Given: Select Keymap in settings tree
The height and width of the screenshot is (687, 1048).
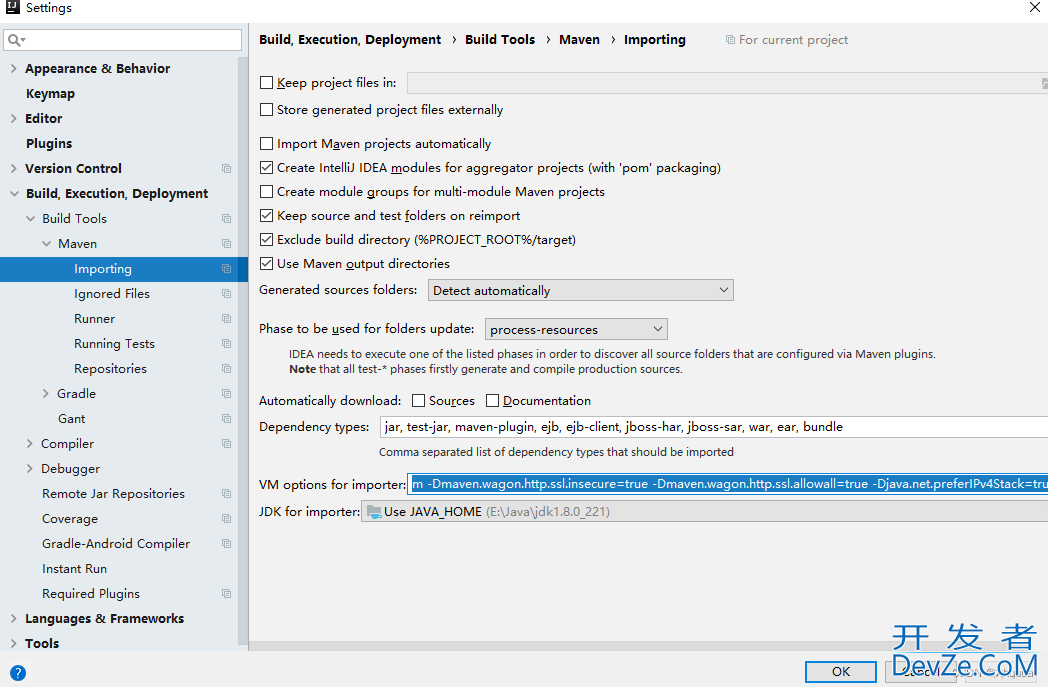Looking at the screenshot, I should point(50,94).
